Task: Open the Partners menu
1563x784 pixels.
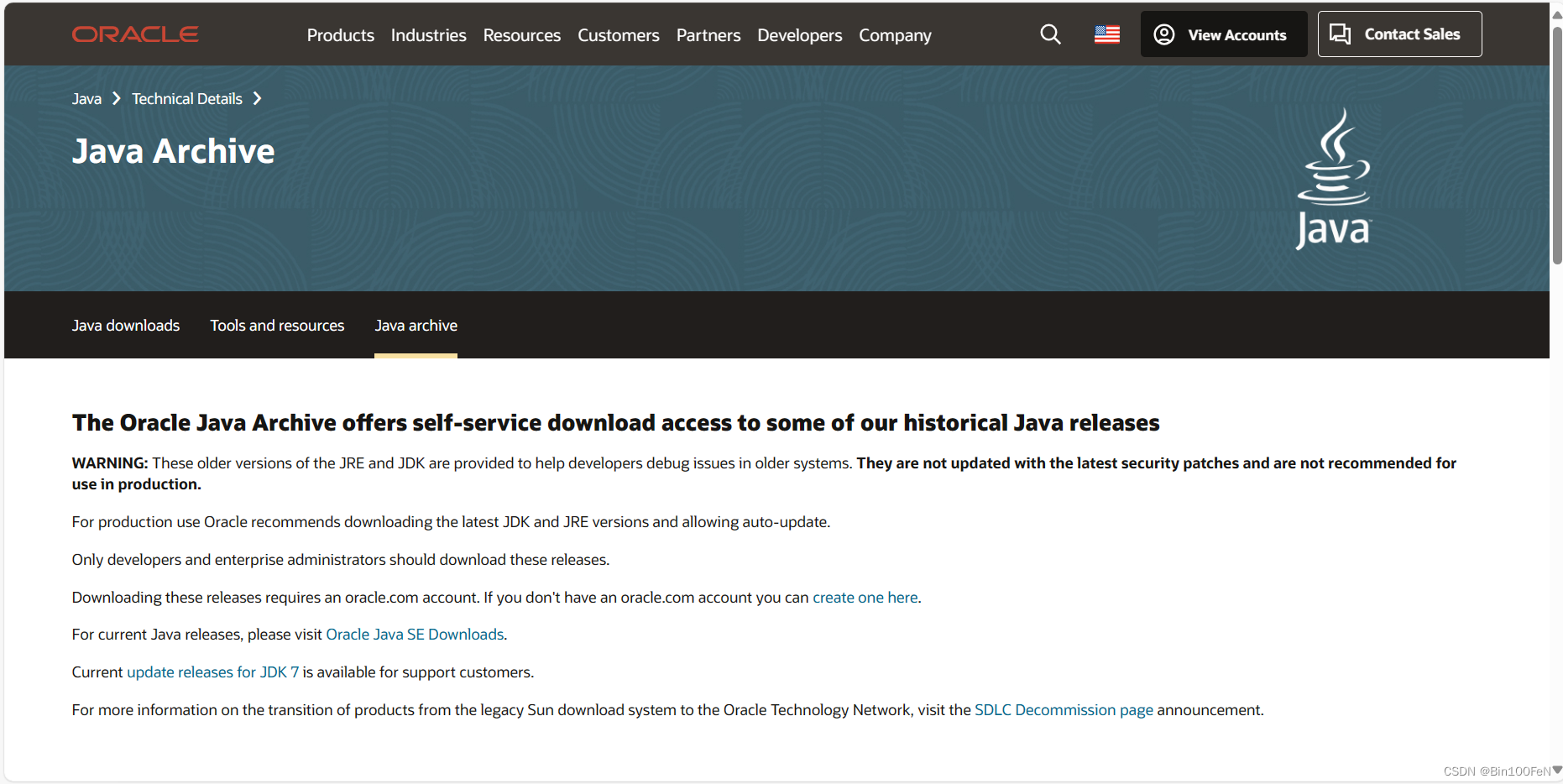Action: [x=708, y=35]
